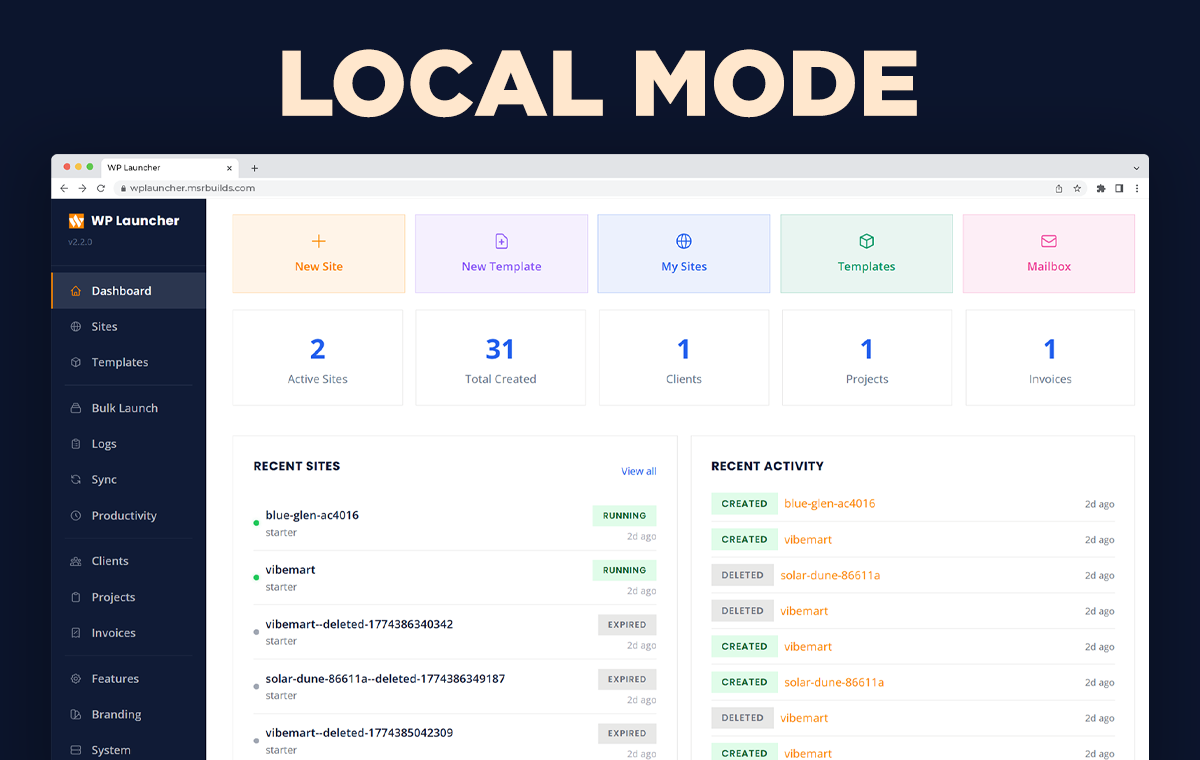1200x760 pixels.
Task: Click the Bulk Launch sidebar icon
Action: pos(76,408)
